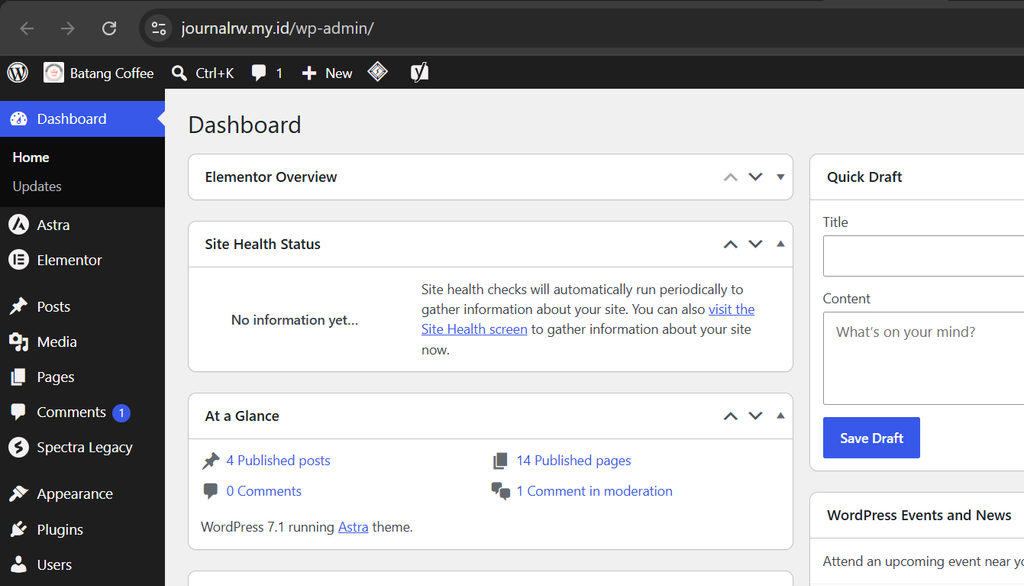Open the Yoast SEO icon in admin bar
Viewport: 1024px width, 586px height.
[x=419, y=72]
